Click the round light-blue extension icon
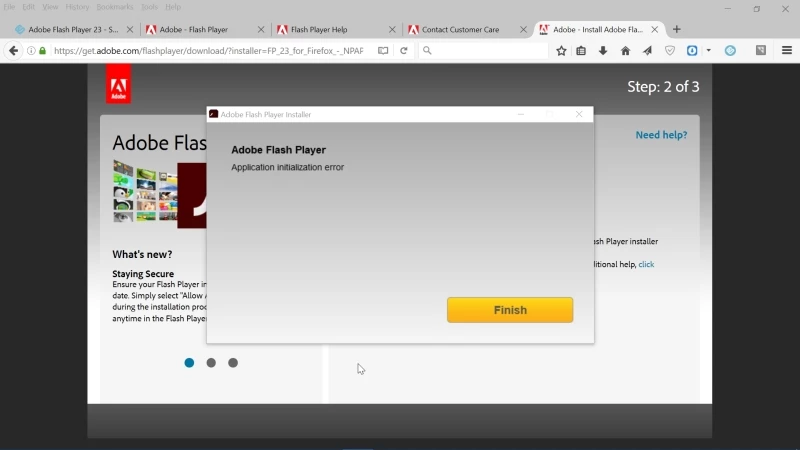800x450 pixels. point(731,51)
